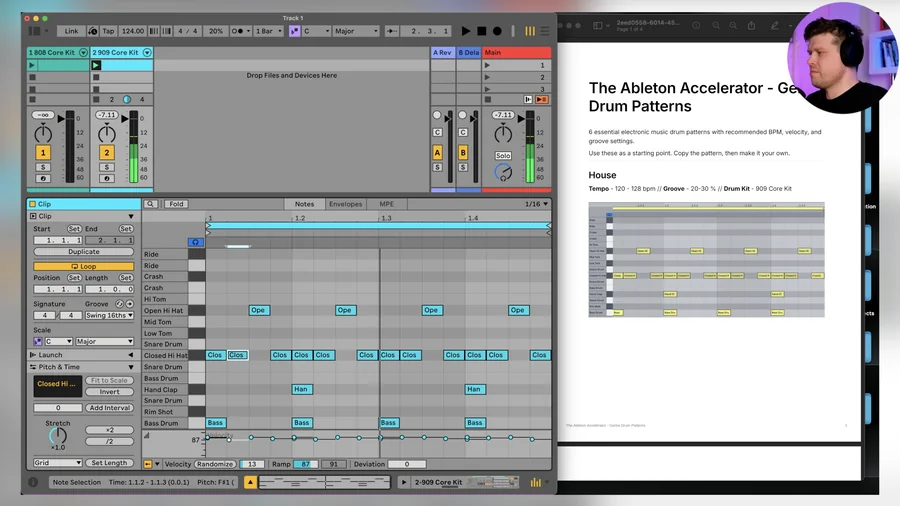This screenshot has width=900, height=506.
Task: Click the Main track Solo button
Action: point(503,155)
